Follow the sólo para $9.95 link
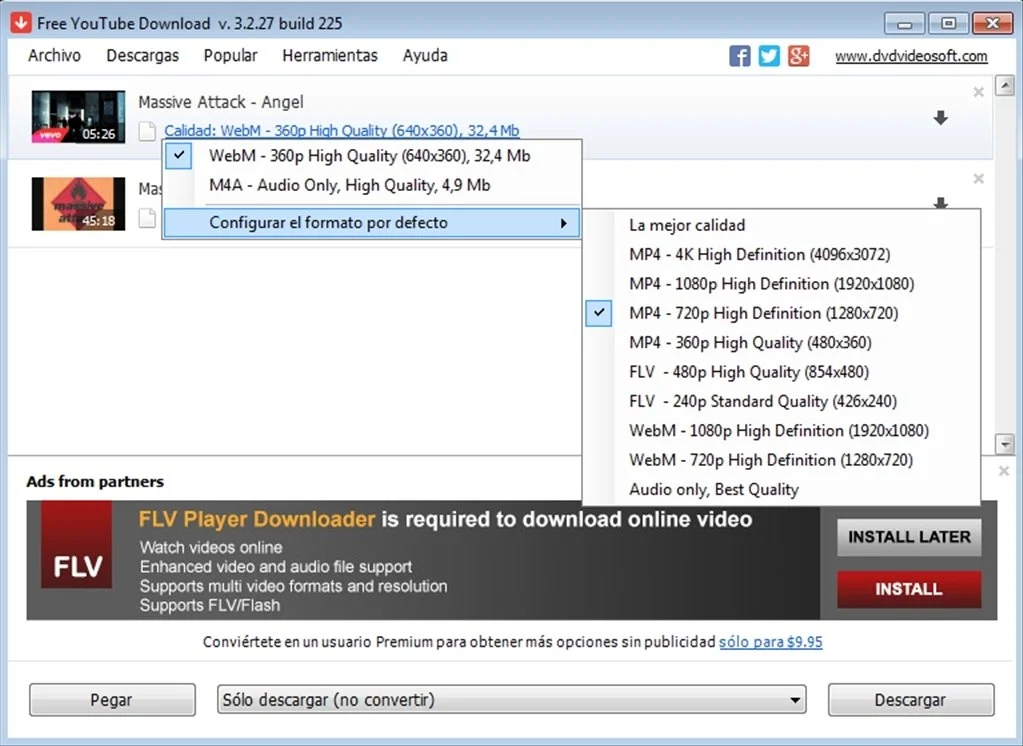Image resolution: width=1023 pixels, height=746 pixels. point(770,641)
